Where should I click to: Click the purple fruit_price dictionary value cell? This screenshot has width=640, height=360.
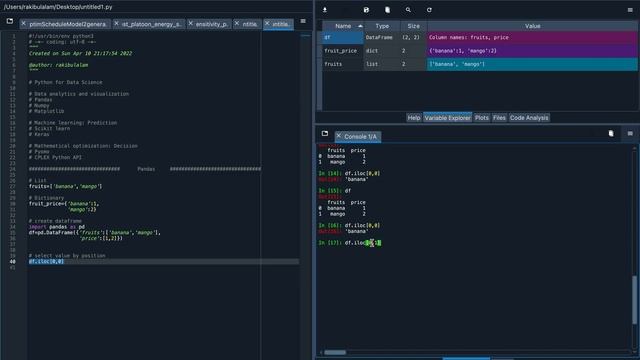pyautogui.click(x=532, y=51)
